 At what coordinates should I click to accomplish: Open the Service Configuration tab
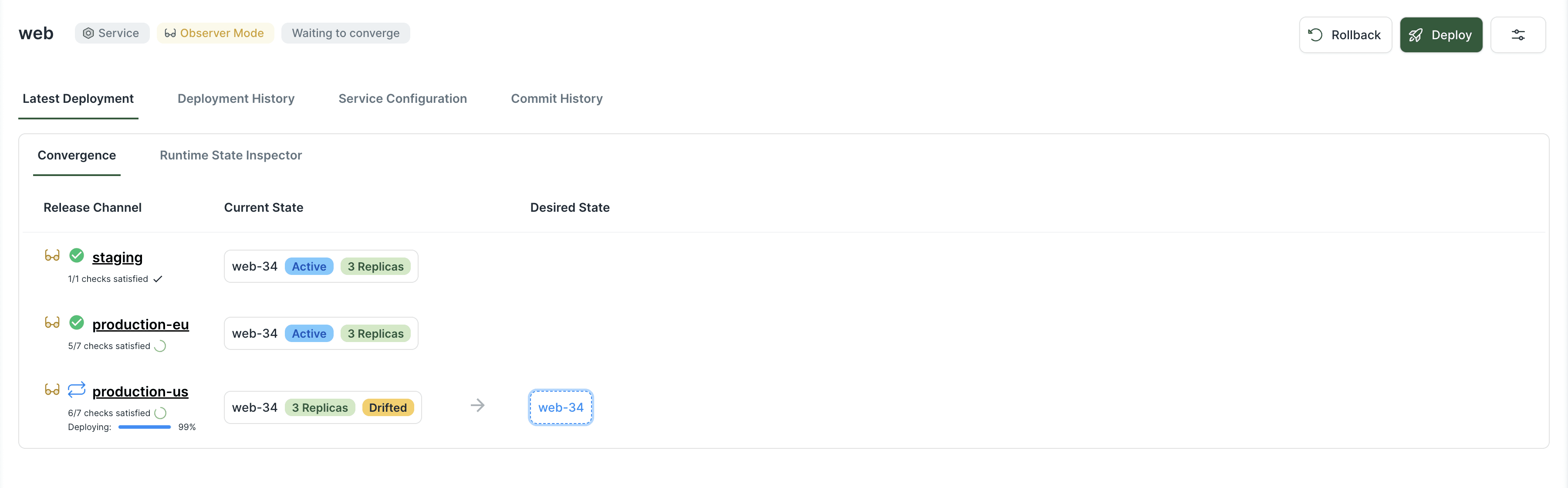(x=403, y=99)
